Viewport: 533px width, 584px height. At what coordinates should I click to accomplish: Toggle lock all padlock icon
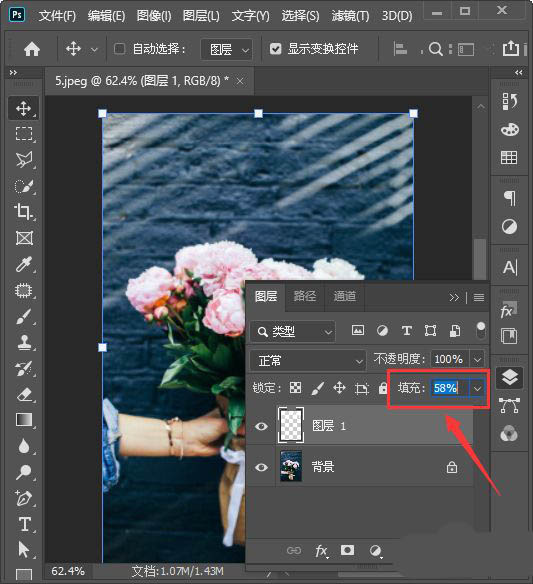383,388
